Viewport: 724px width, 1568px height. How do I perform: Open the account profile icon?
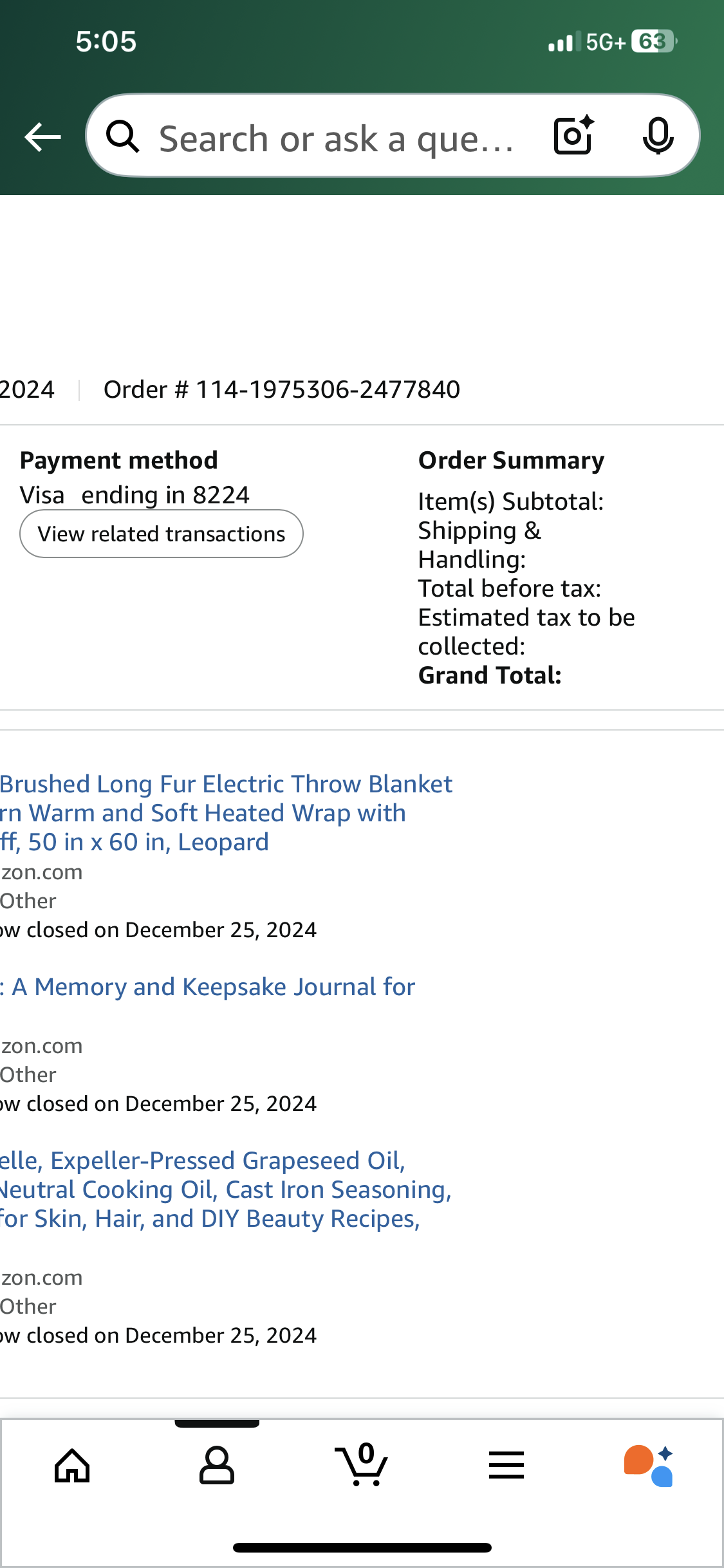217,1466
